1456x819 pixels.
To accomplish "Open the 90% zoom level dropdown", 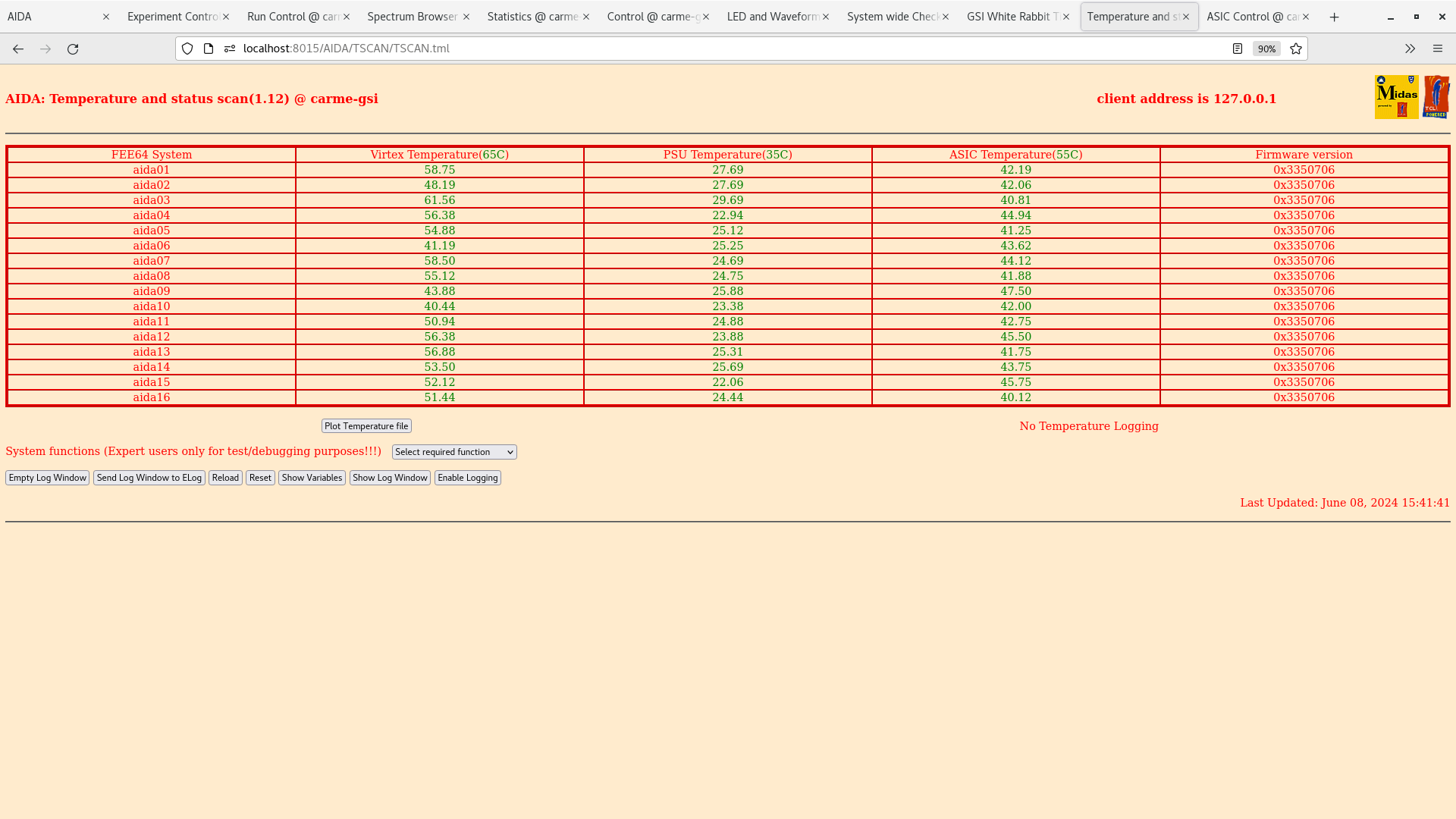I will [x=1266, y=48].
